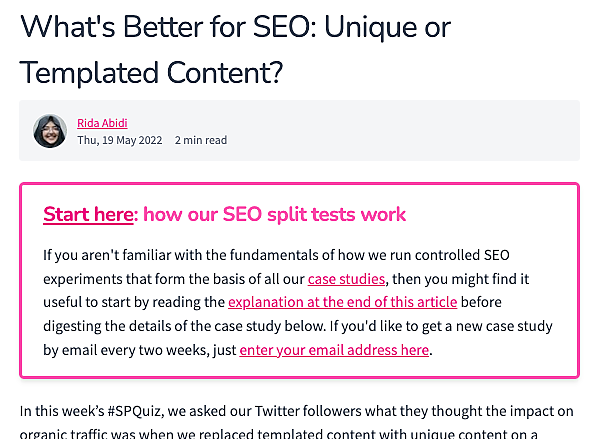This screenshot has width=600, height=439.
Task: Click the '2 min read' label
Action: 201,140
